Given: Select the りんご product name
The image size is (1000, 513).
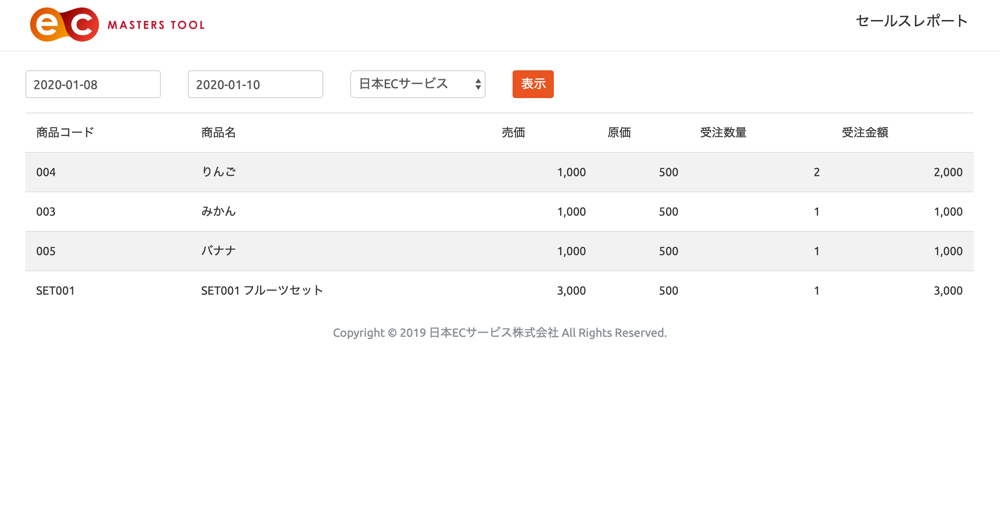Looking at the screenshot, I should [219, 172].
